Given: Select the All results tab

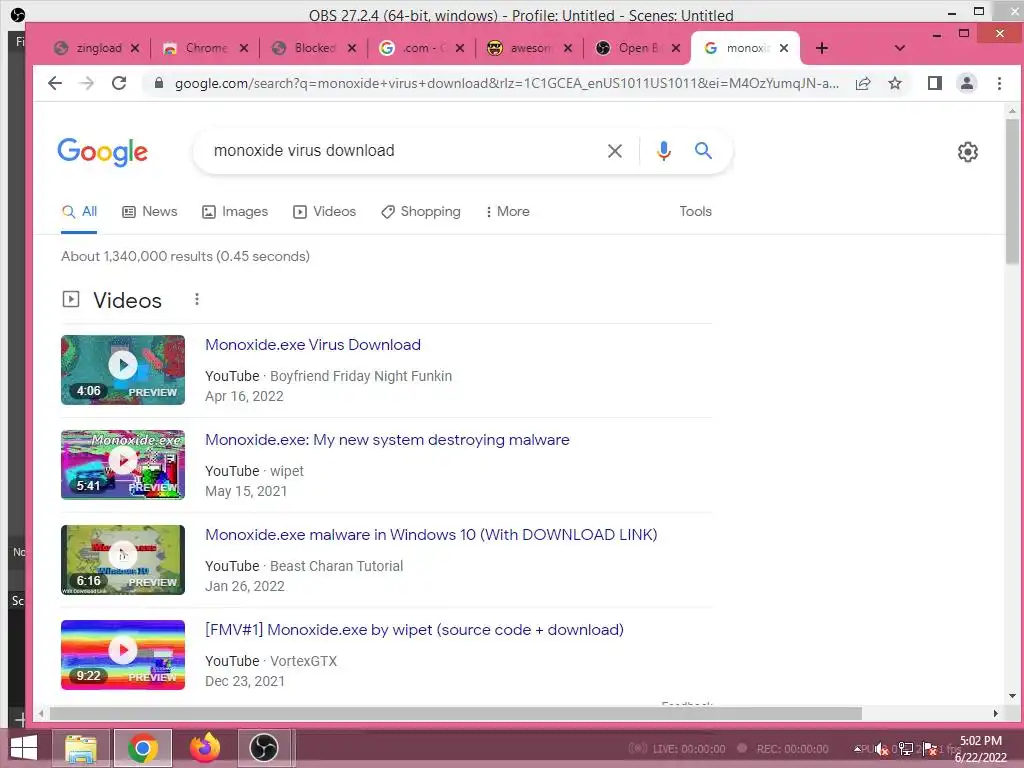Looking at the screenshot, I should pos(79,212).
